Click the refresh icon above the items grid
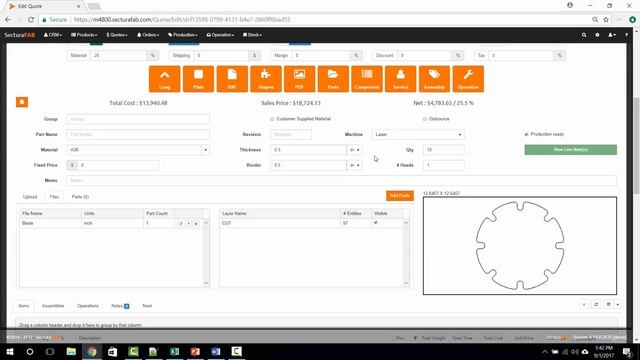Screen dimensions: 640x360 [x=596, y=304]
